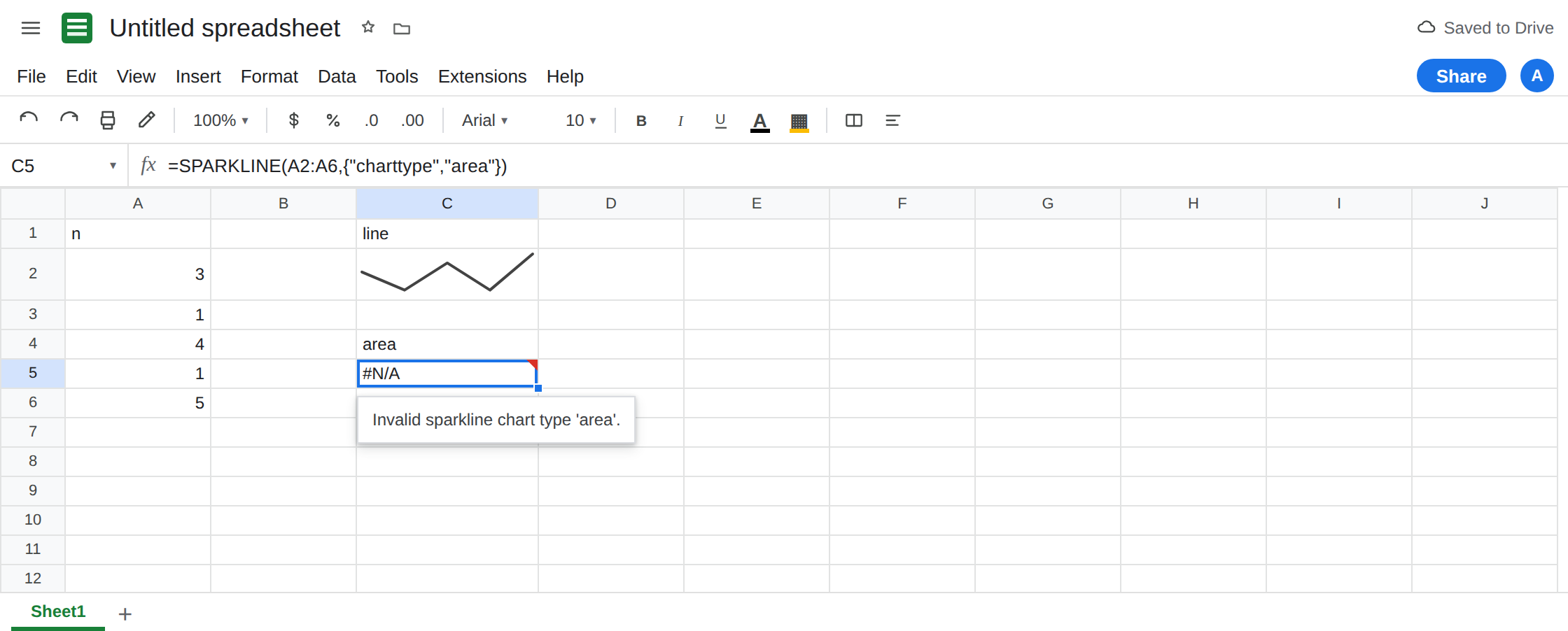Screen dimensions: 1568x631
Task: Open the account avatar A
Action: pyautogui.click(x=1537, y=76)
